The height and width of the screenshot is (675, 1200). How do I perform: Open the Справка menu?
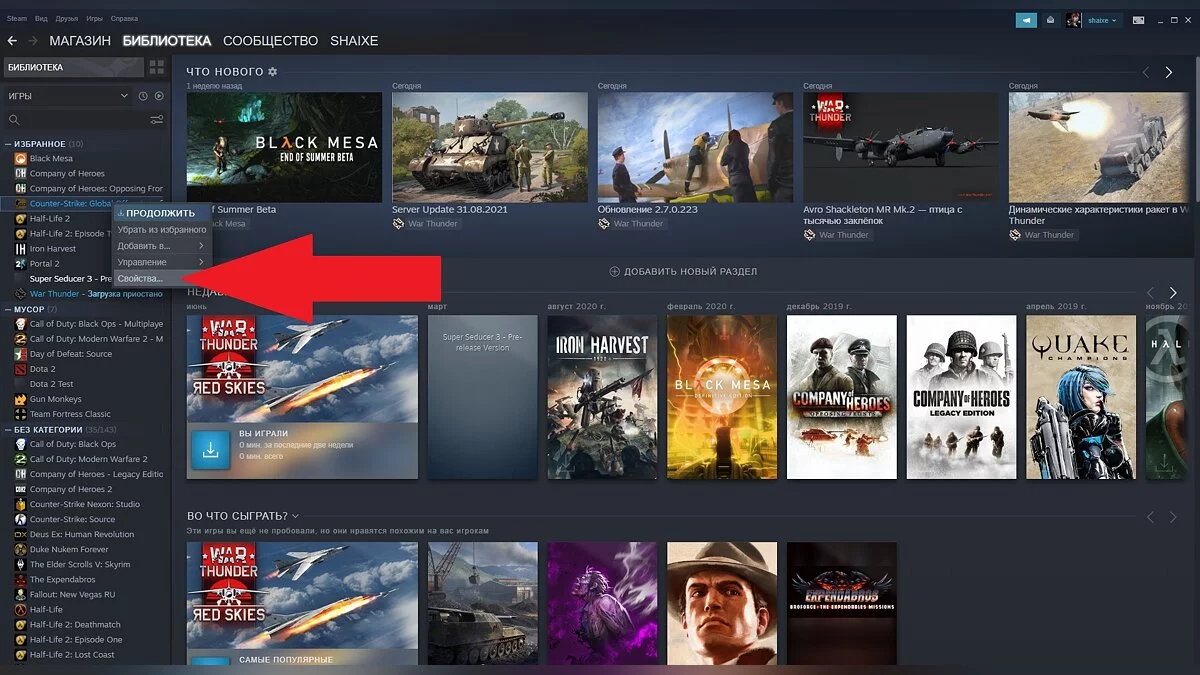tap(124, 18)
